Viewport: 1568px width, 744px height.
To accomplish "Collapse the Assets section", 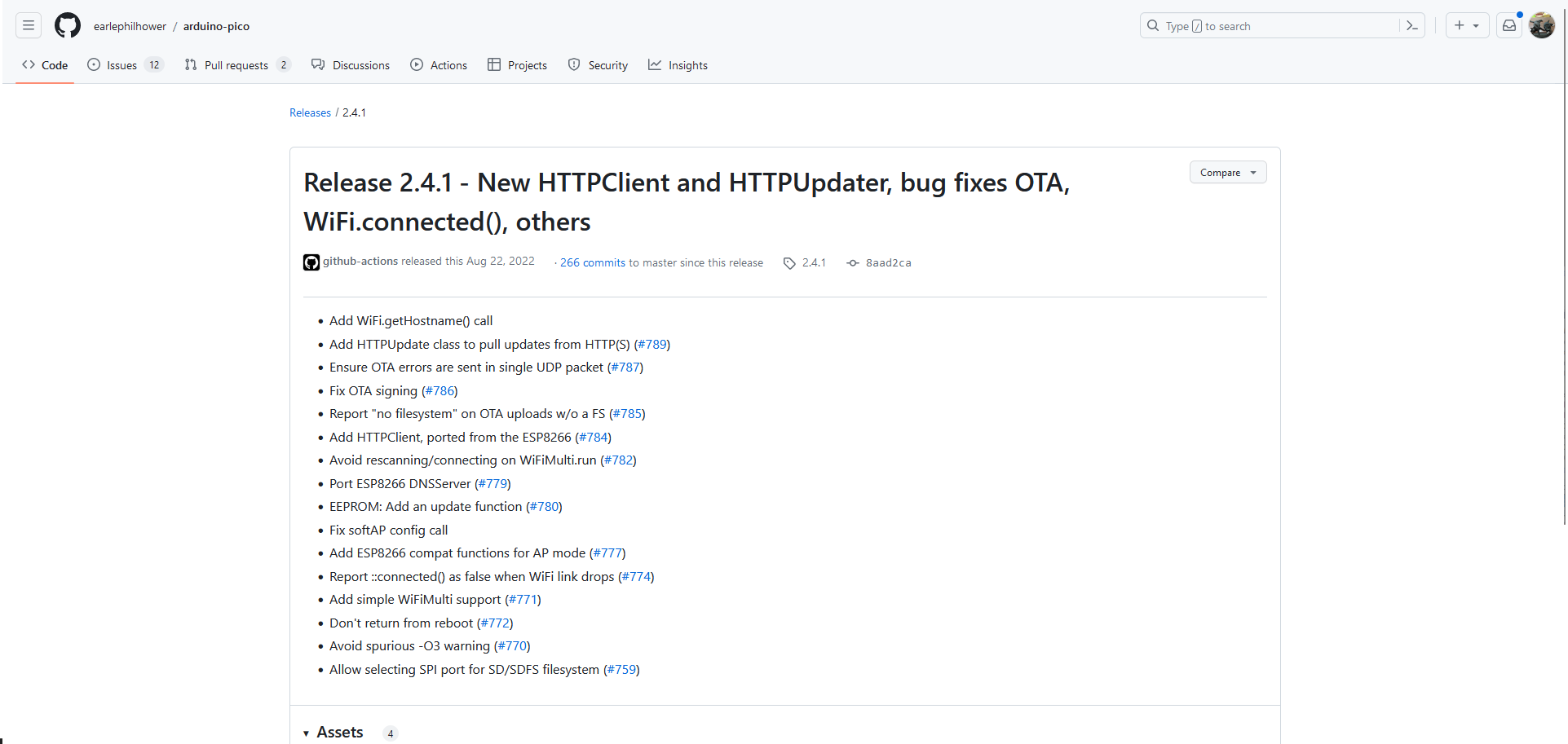I will tap(333, 732).
